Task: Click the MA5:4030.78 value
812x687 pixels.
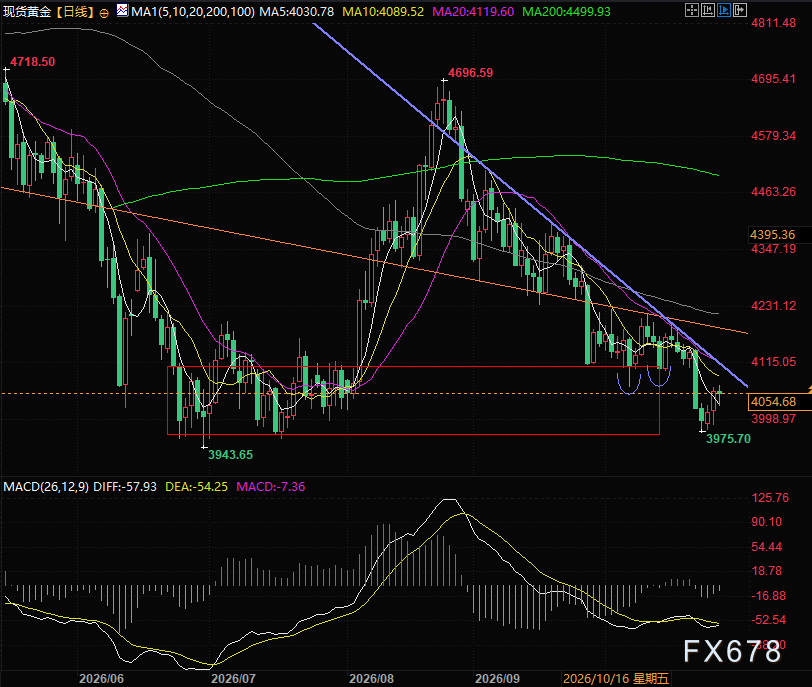Action: click(297, 11)
